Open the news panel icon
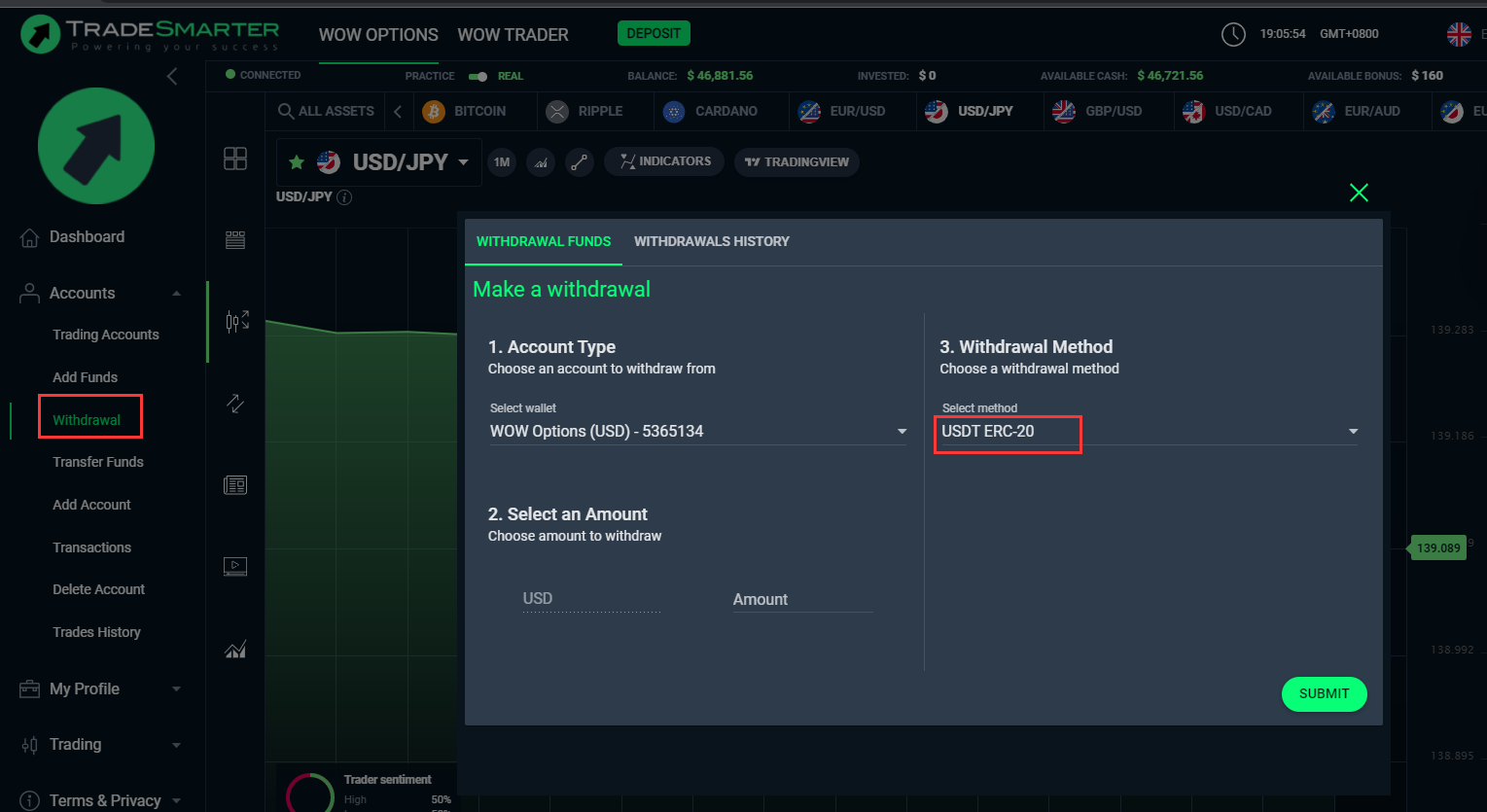 [x=235, y=484]
